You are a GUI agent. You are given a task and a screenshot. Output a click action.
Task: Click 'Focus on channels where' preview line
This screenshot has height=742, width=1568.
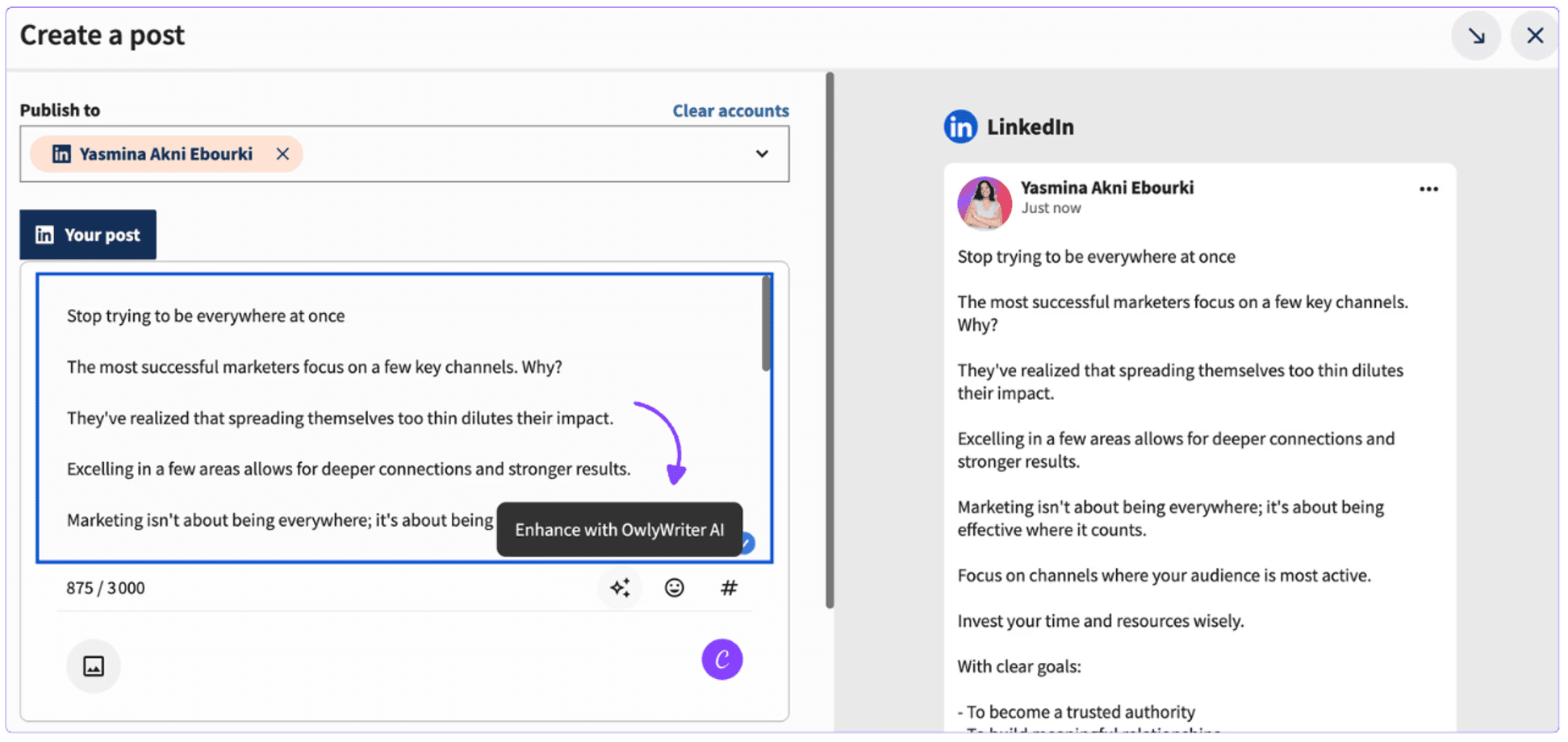tap(1164, 576)
